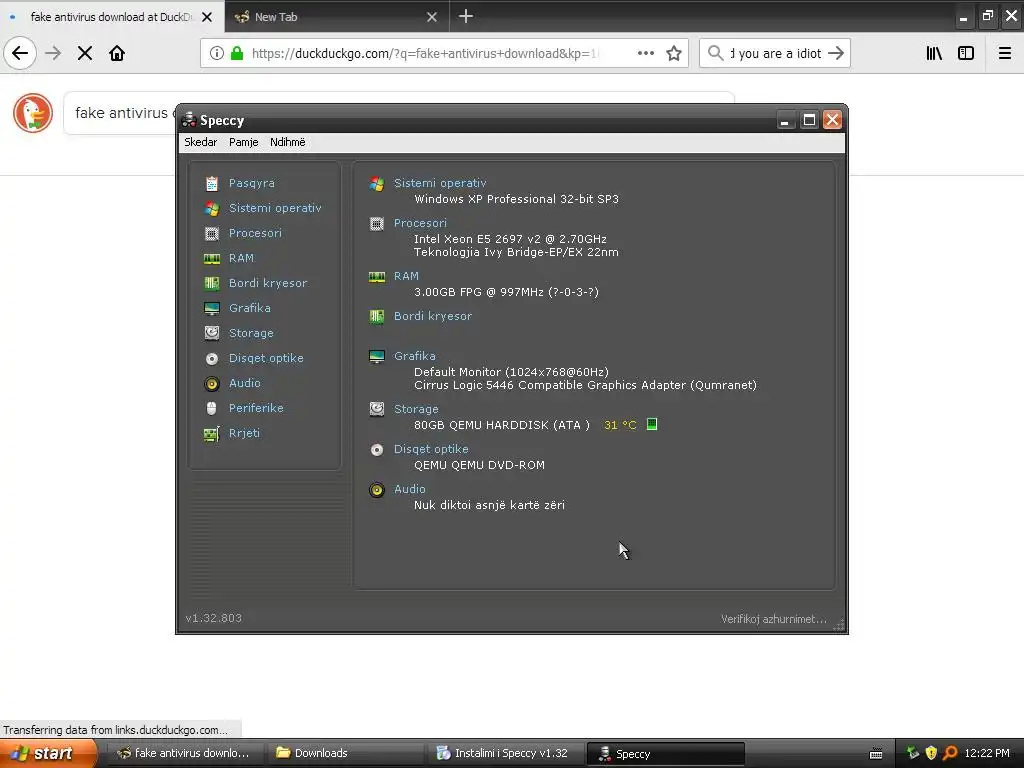Click Intel Xeon E5 2697 v2 text

point(510,239)
